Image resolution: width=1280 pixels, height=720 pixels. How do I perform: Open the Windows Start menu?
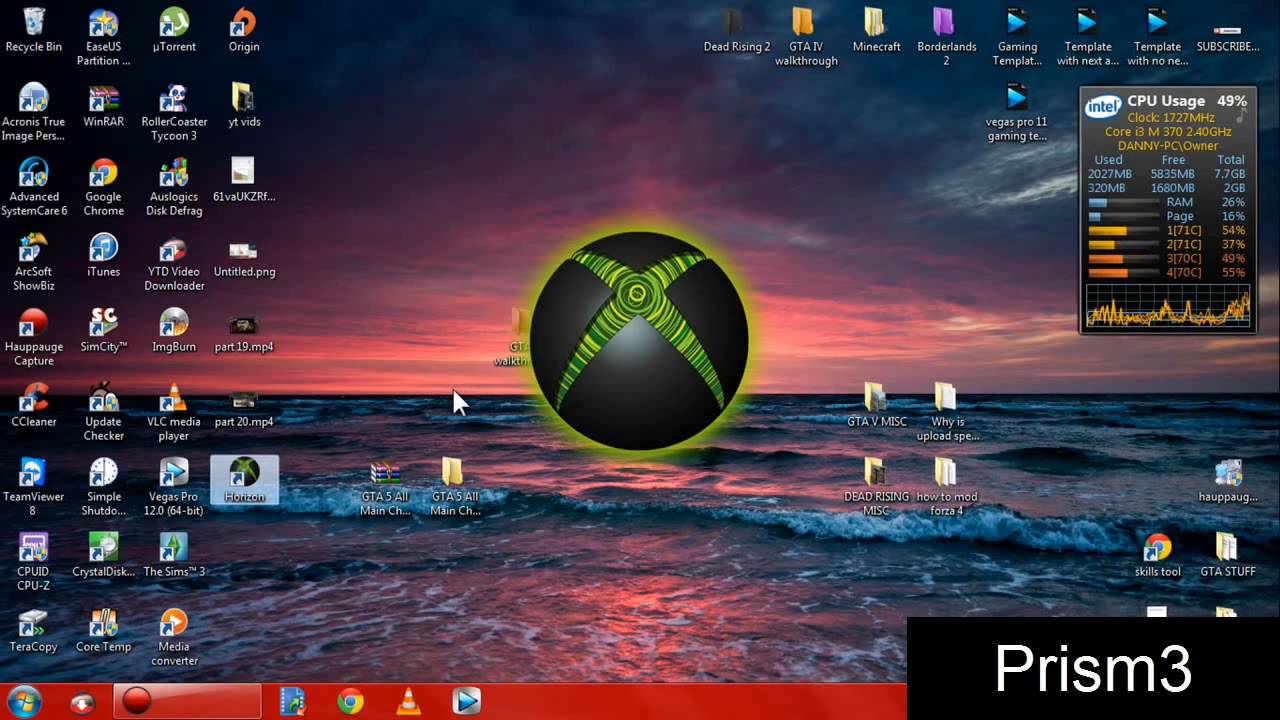pyautogui.click(x=23, y=701)
